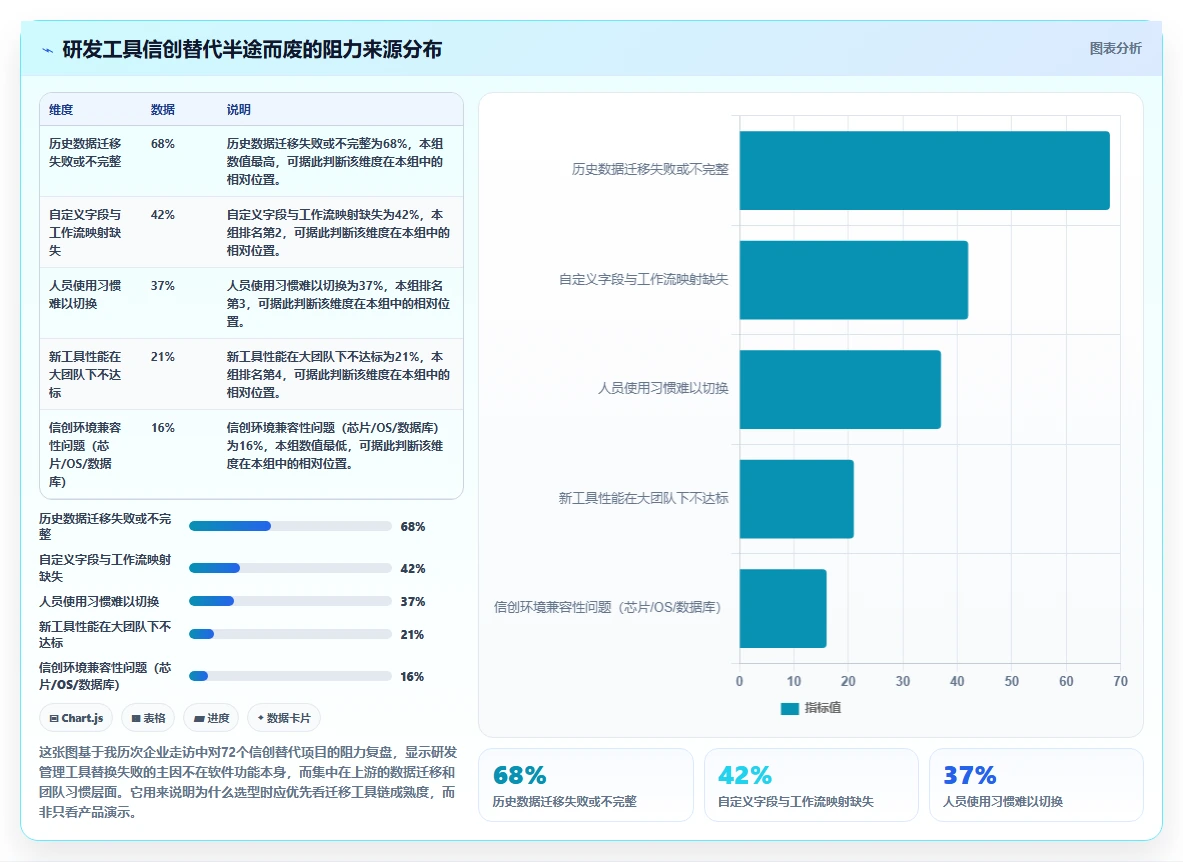
Task: Open the 42% stat card
Action: 811,784
